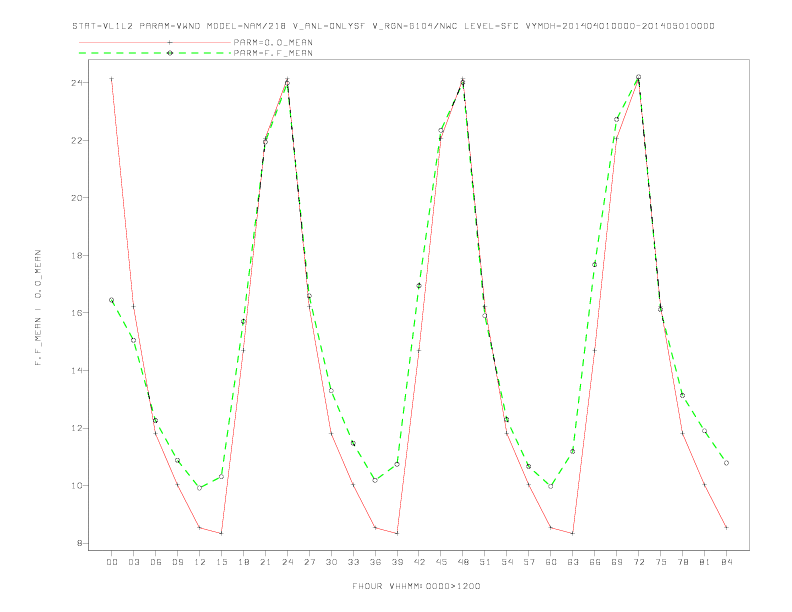This screenshot has width=792, height=612.
Task: Click the red plus data point at hour 00
Action: (x=112, y=79)
